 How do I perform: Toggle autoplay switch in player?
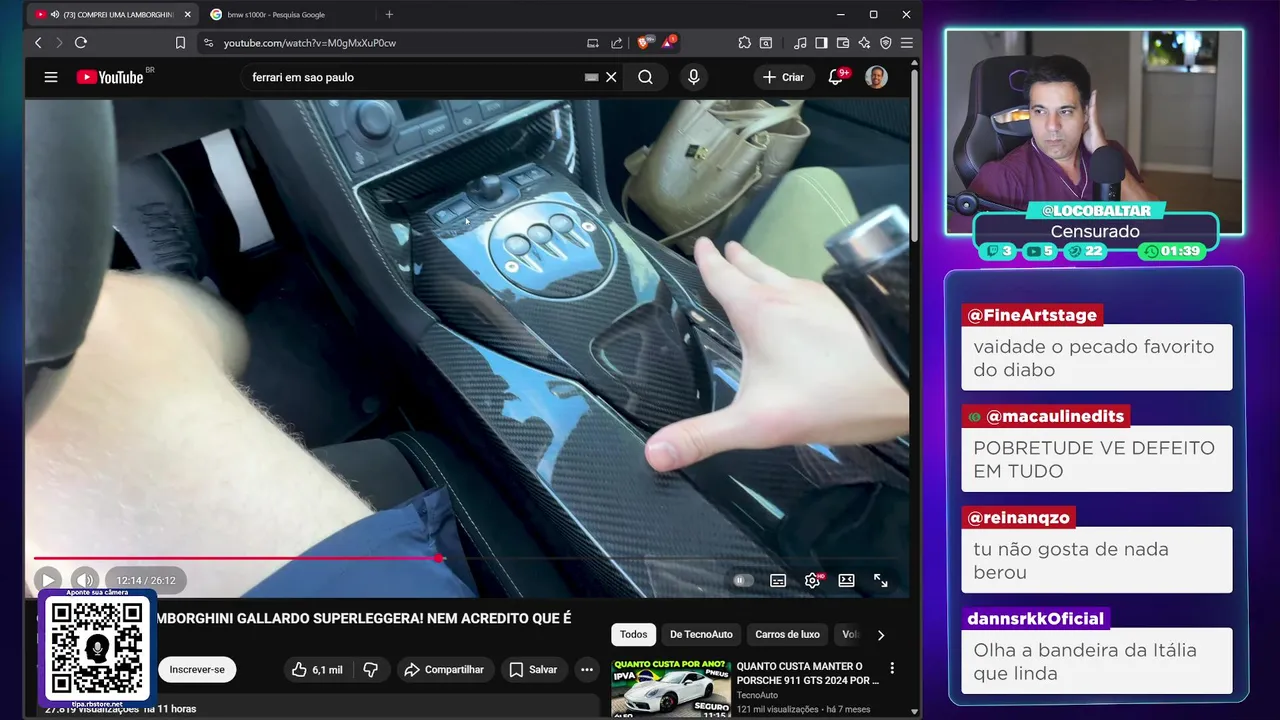pos(742,580)
